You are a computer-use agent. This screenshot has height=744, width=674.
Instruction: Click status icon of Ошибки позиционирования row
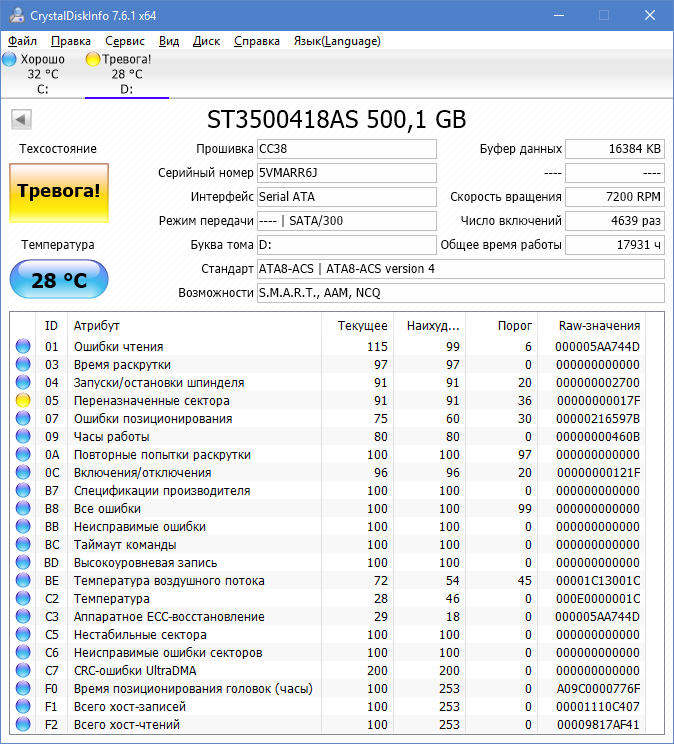coord(23,418)
